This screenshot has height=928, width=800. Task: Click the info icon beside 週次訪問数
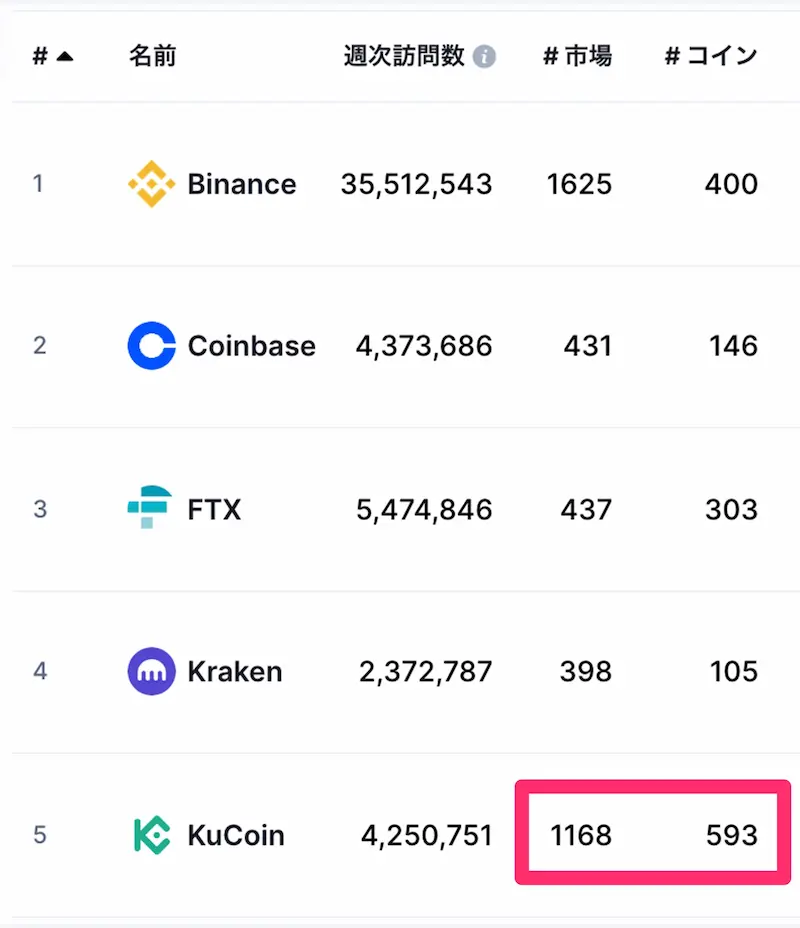tap(484, 57)
